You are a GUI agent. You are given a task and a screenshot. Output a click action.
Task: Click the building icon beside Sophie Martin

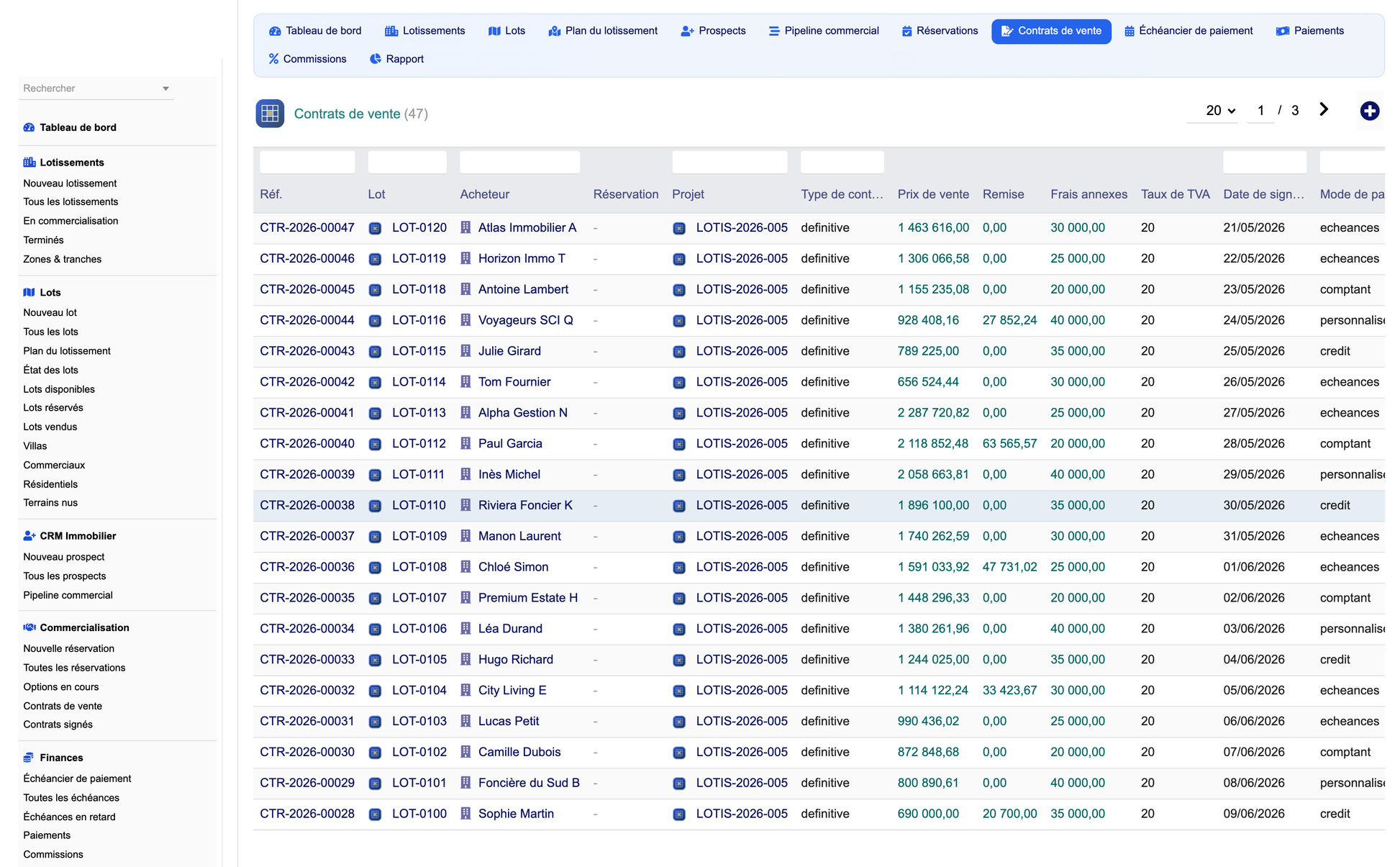coord(465,814)
